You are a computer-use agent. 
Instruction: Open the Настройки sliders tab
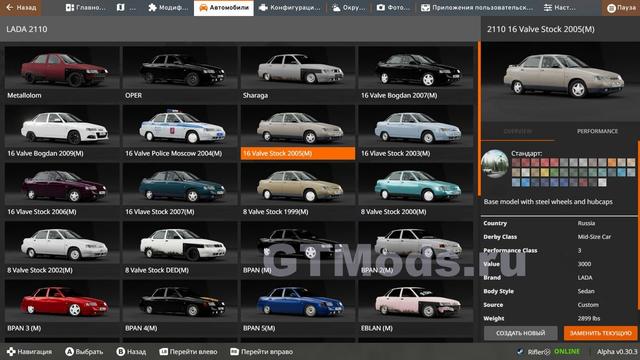pyautogui.click(x=560, y=8)
